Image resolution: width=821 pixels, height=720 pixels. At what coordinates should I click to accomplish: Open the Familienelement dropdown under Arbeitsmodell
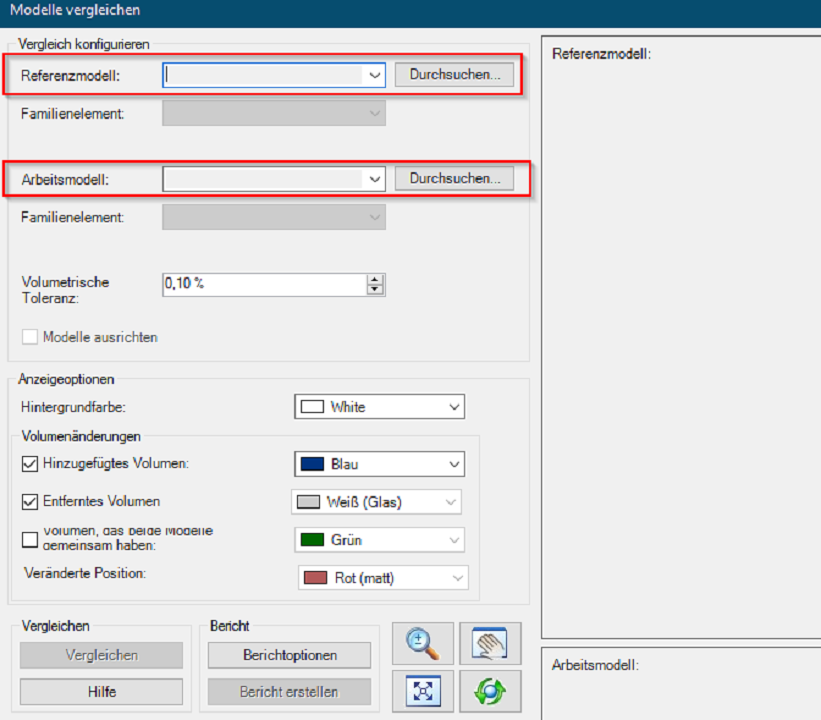(x=274, y=217)
